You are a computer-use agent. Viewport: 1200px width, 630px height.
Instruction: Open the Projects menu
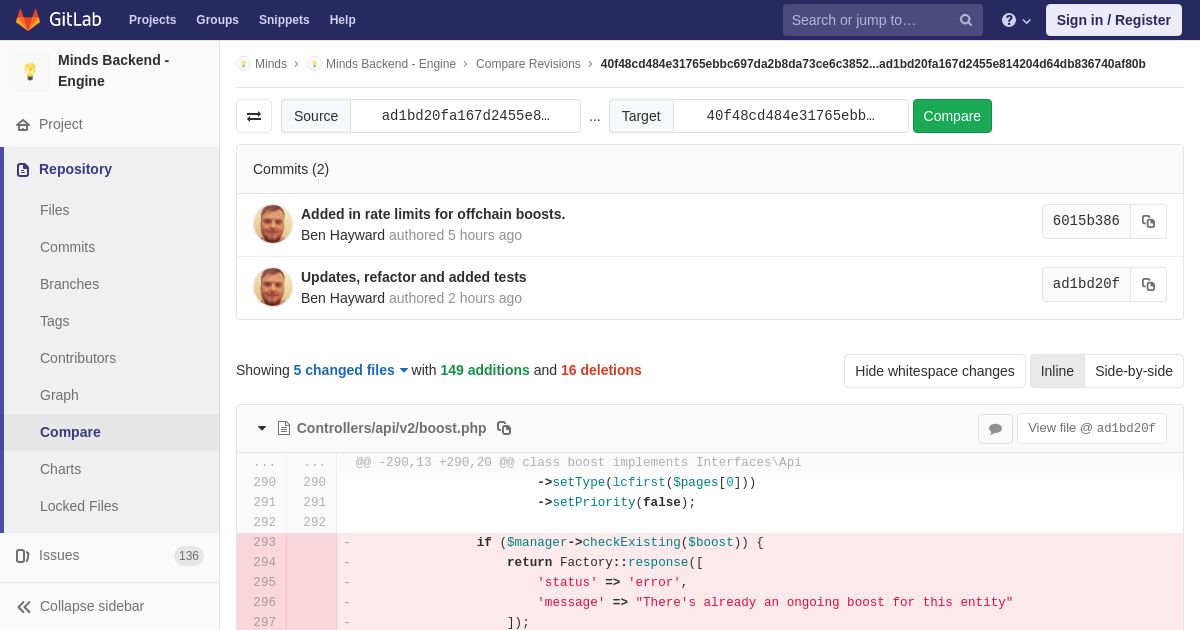[x=152, y=20]
